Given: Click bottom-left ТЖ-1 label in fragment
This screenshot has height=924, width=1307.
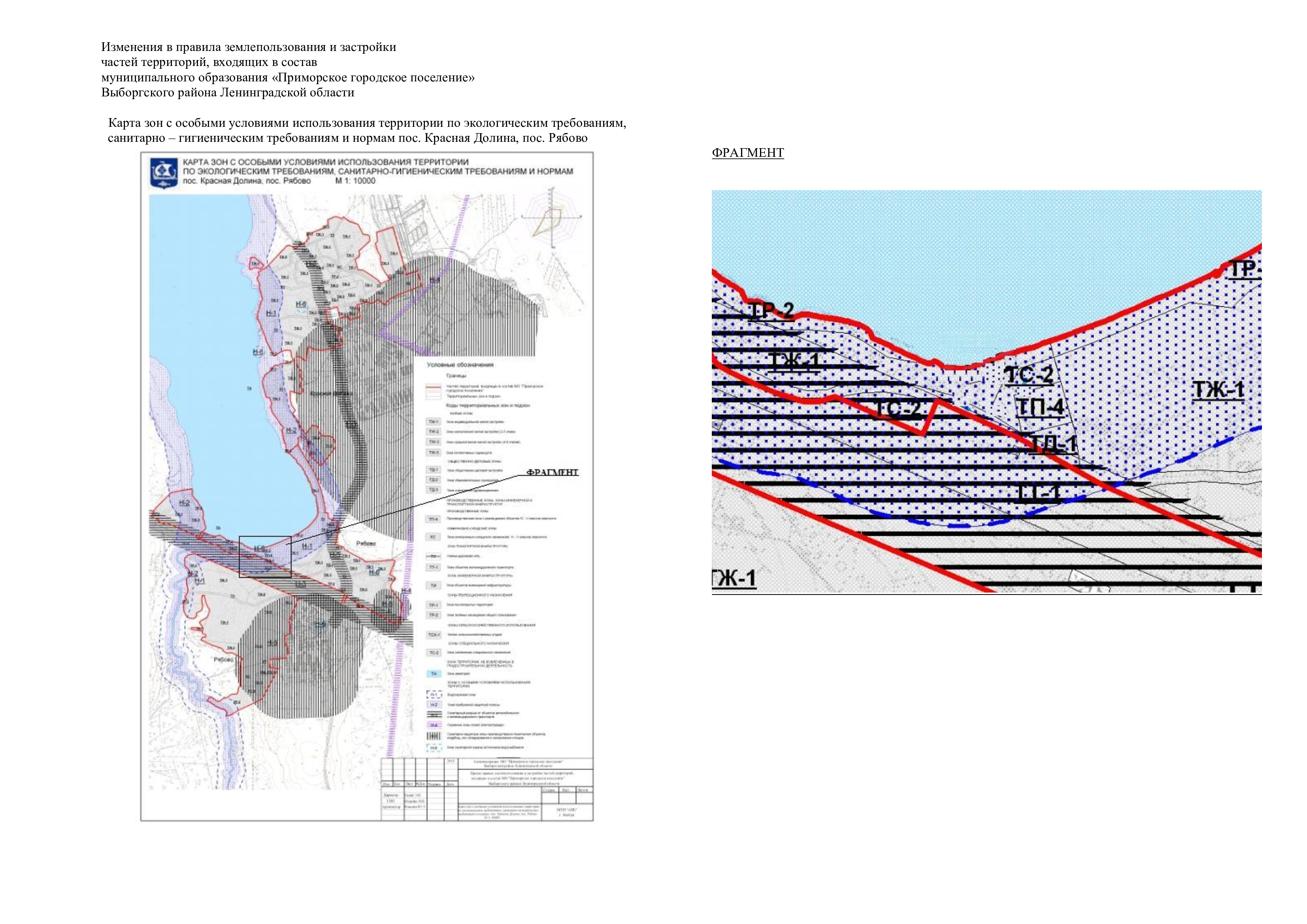Looking at the screenshot, I should 734,578.
